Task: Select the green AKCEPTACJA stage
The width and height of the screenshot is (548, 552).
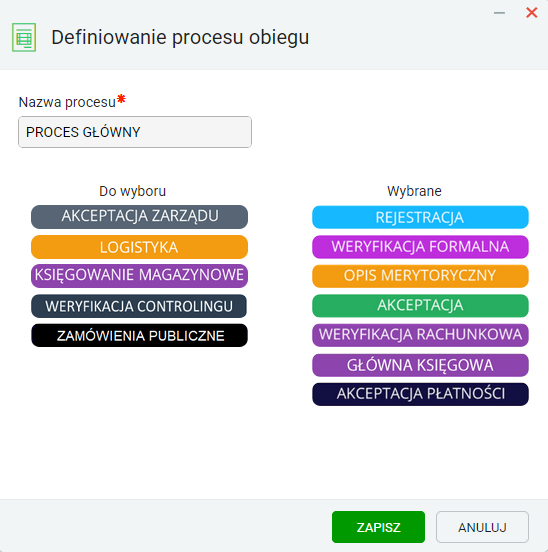Action: [x=420, y=306]
